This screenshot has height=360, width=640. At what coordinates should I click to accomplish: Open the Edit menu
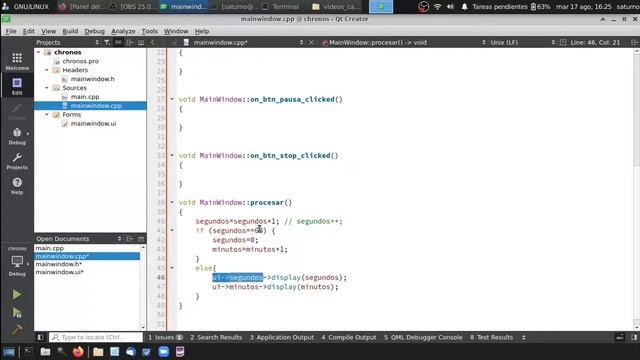click(28, 31)
